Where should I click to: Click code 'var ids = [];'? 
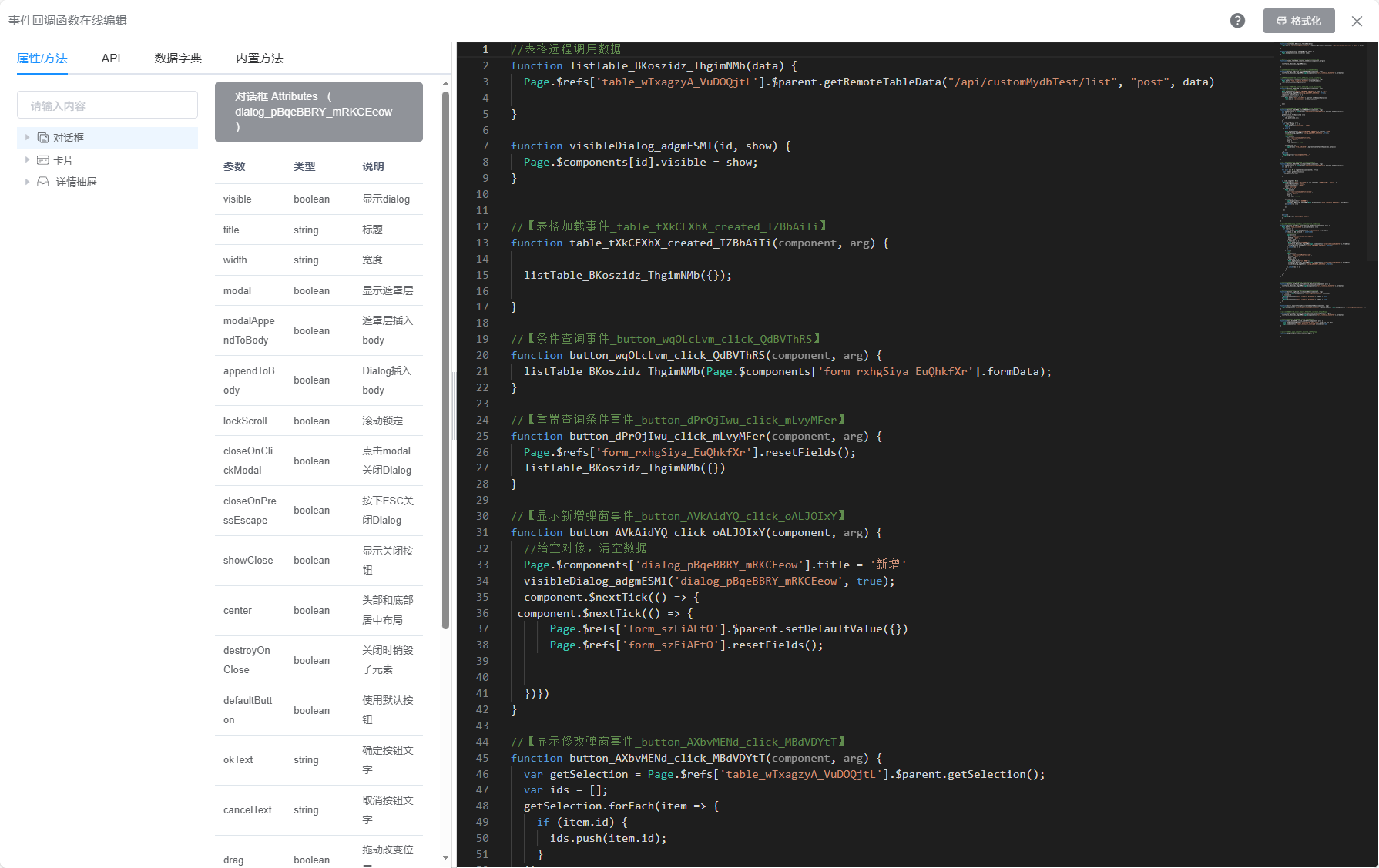[566, 789]
